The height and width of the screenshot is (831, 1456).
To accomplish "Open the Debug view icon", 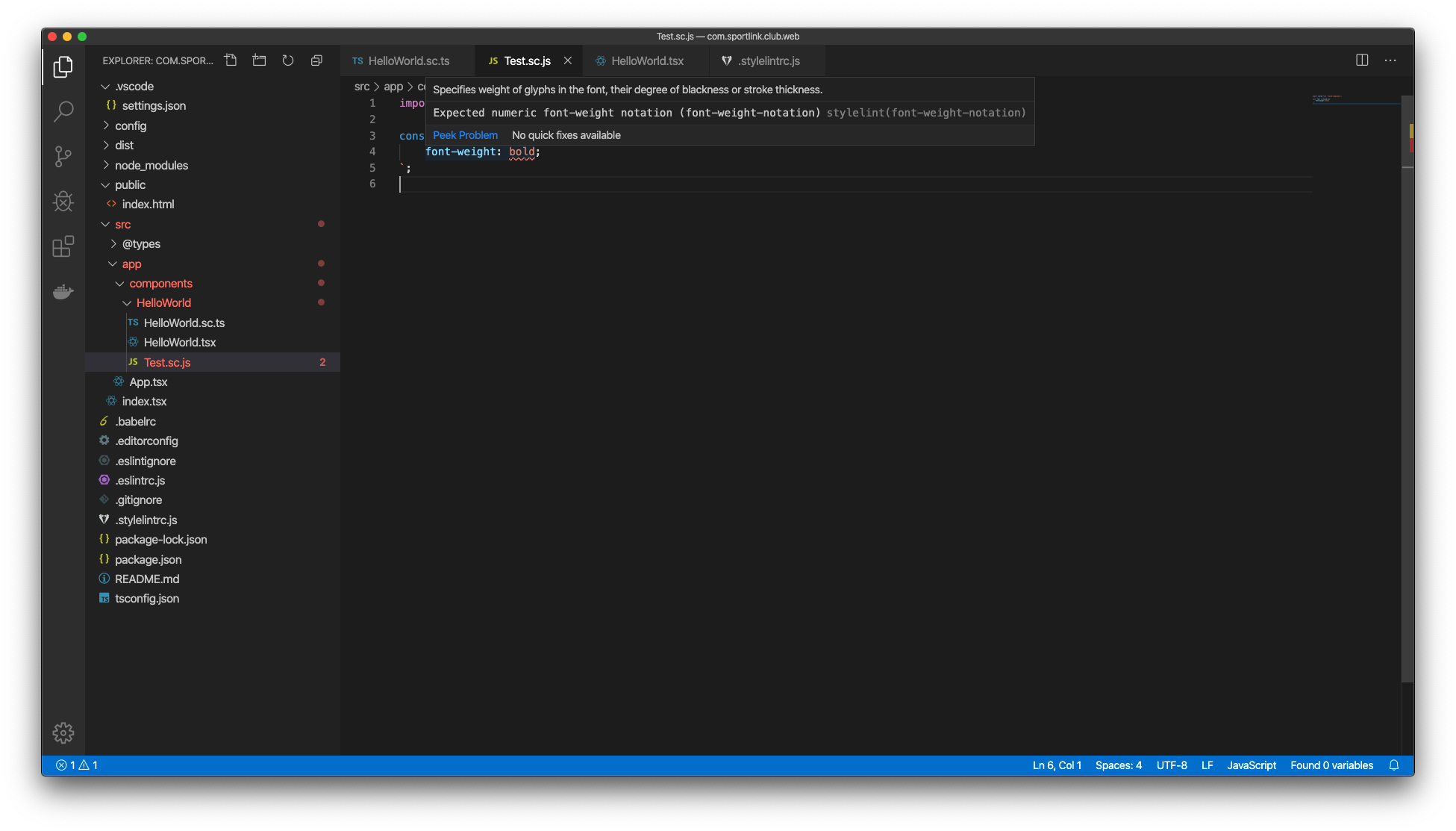I will click(x=63, y=201).
